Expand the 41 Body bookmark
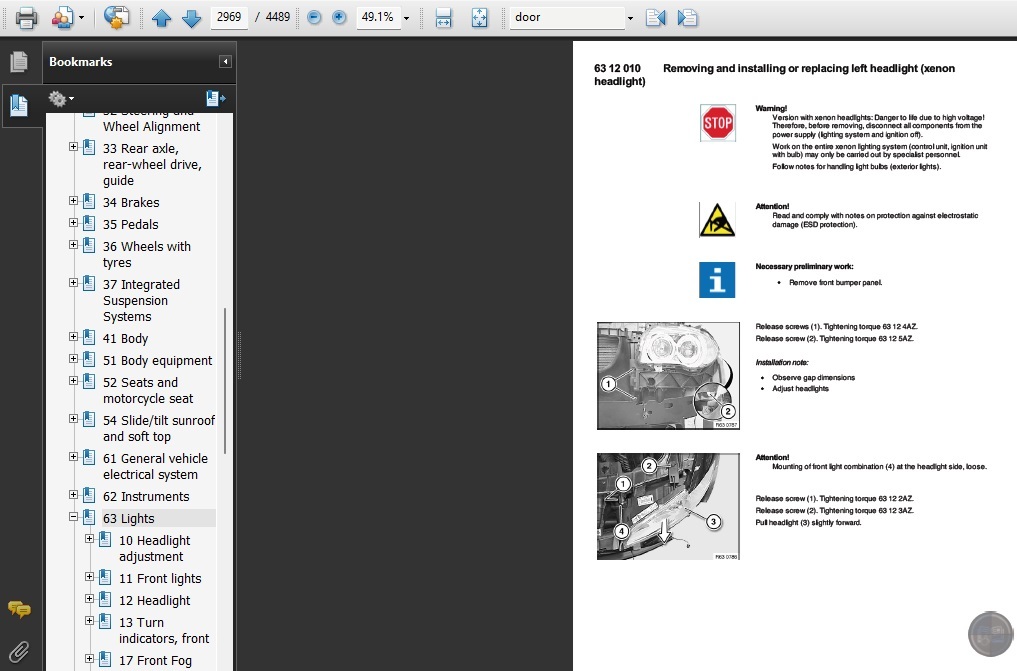 73,337
